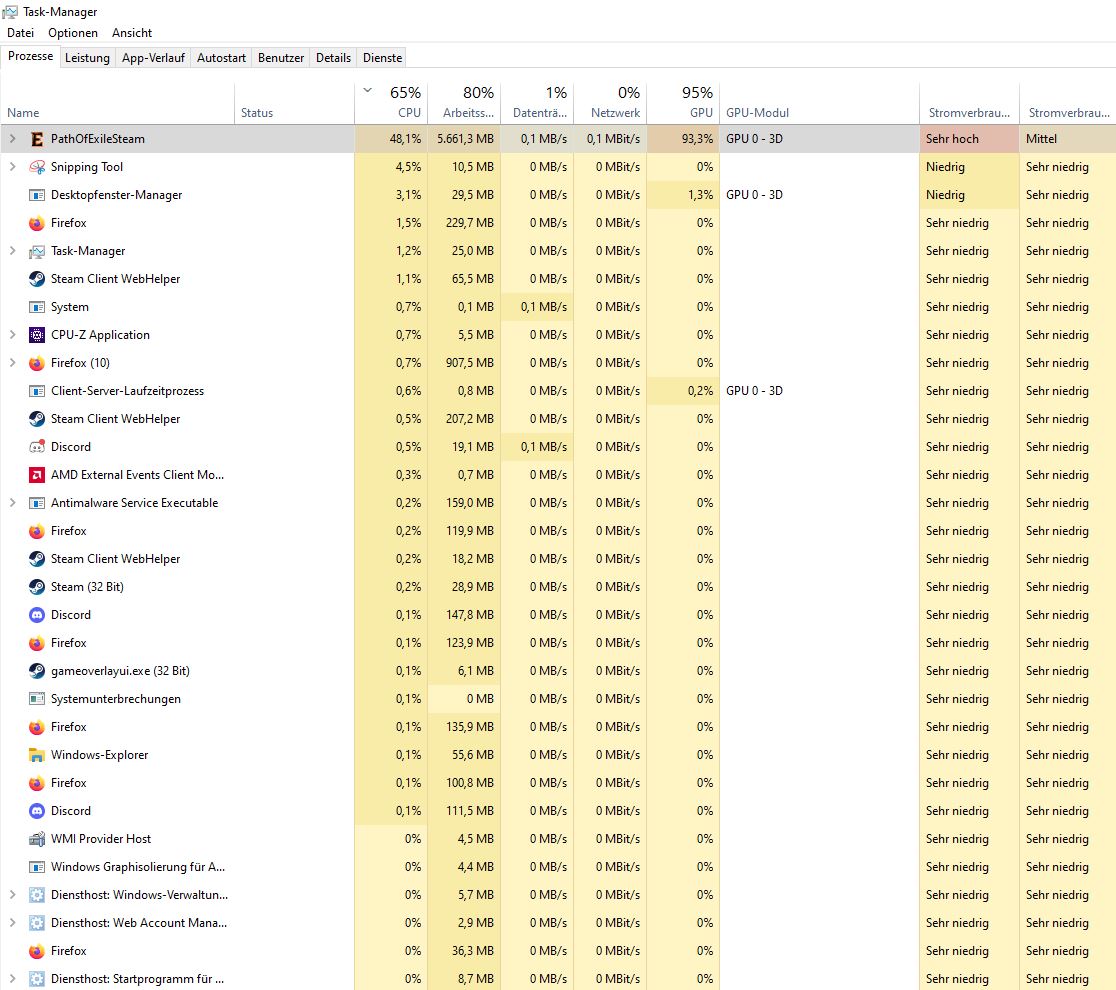The image size is (1116, 990).
Task: Click the 5.661,3 MB memory cell
Action: click(464, 139)
